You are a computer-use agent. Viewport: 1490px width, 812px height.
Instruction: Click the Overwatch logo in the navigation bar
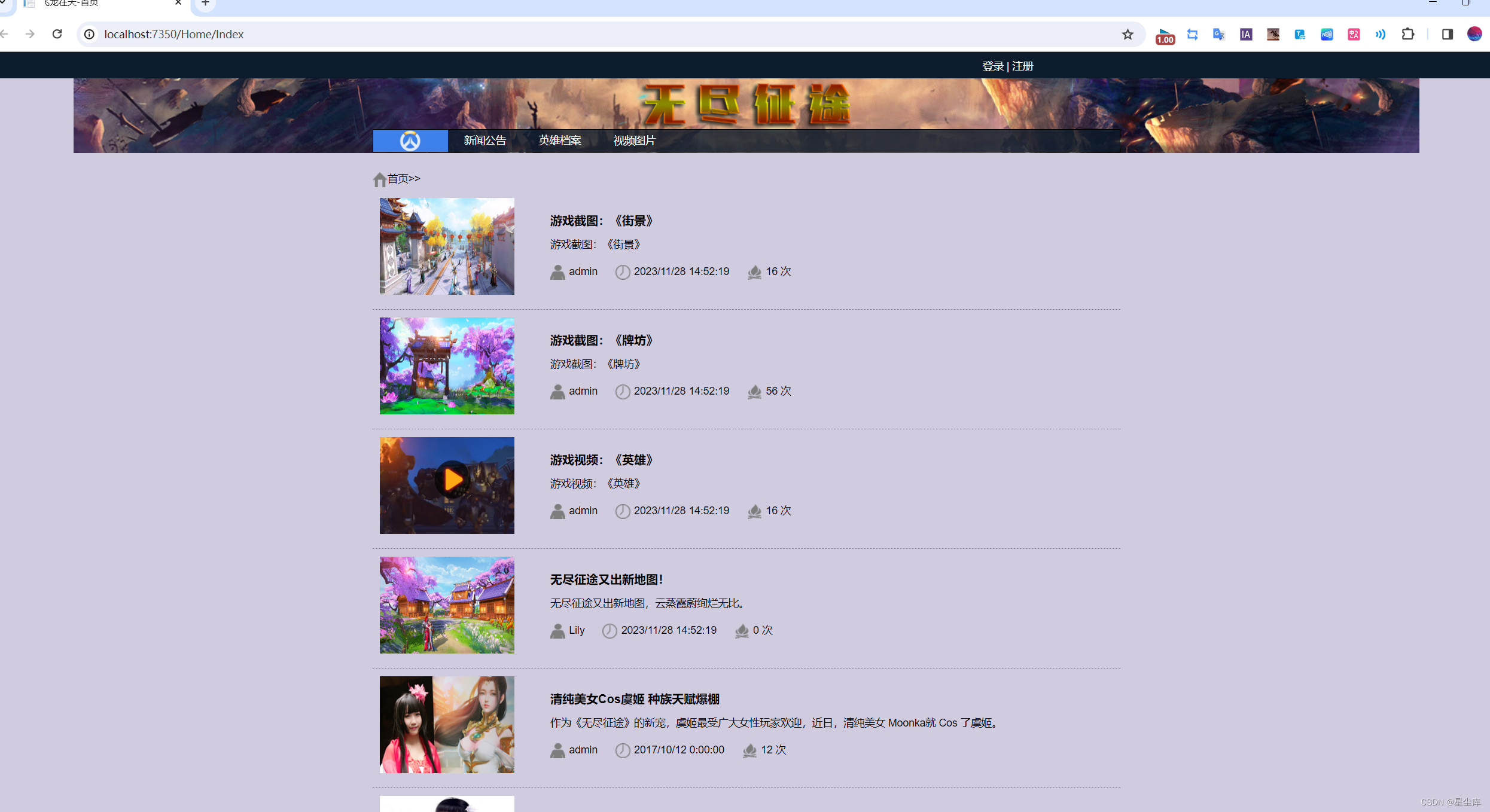click(410, 141)
